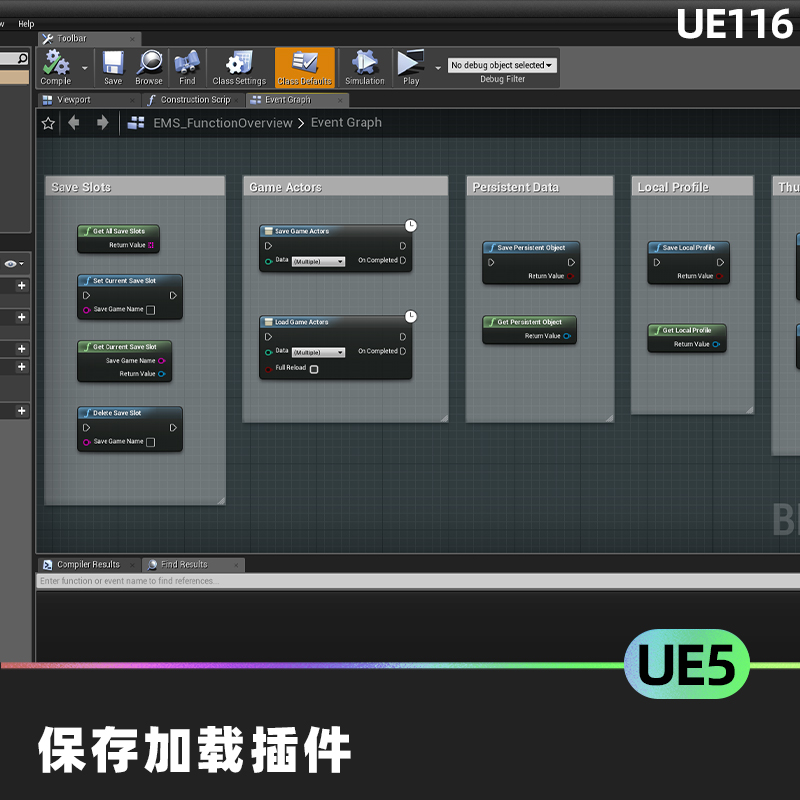The width and height of the screenshot is (800, 800).
Task: Open Class Settings
Action: click(x=239, y=67)
